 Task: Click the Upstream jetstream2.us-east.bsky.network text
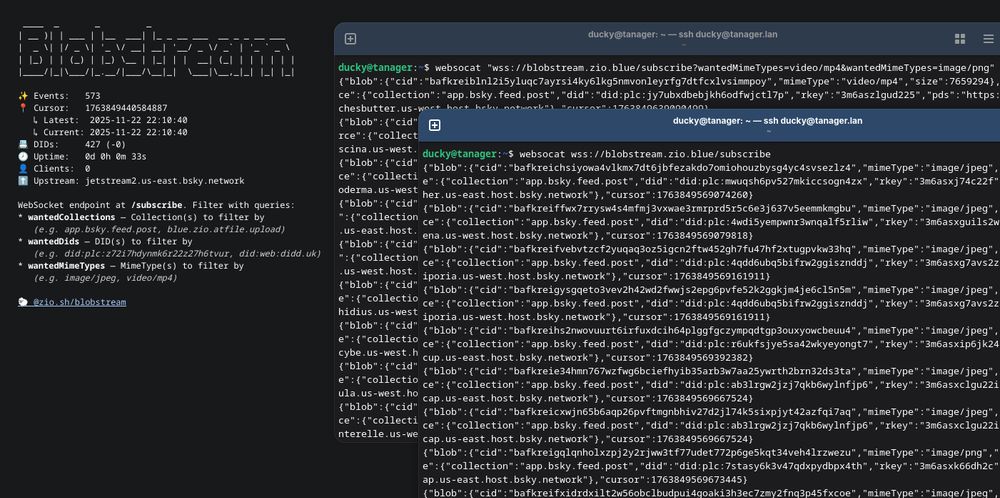[x=165, y=181]
